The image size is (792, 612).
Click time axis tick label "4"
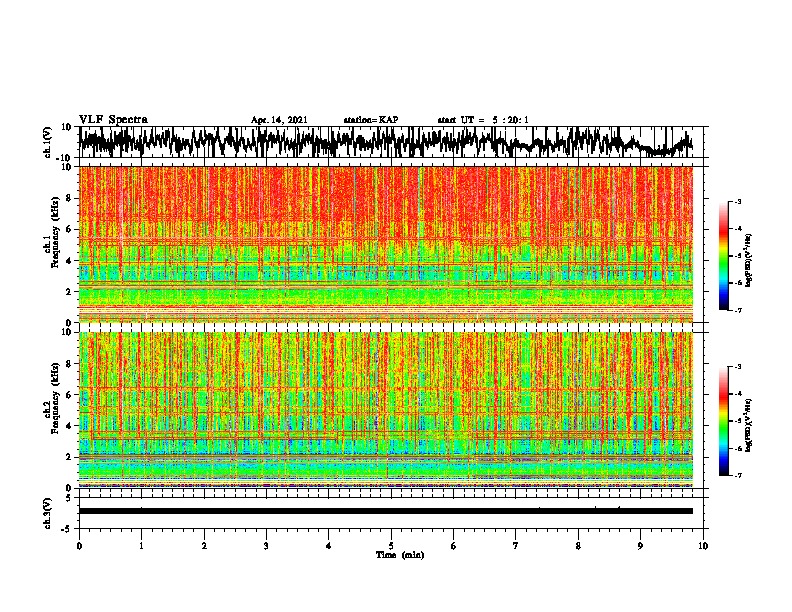point(329,546)
